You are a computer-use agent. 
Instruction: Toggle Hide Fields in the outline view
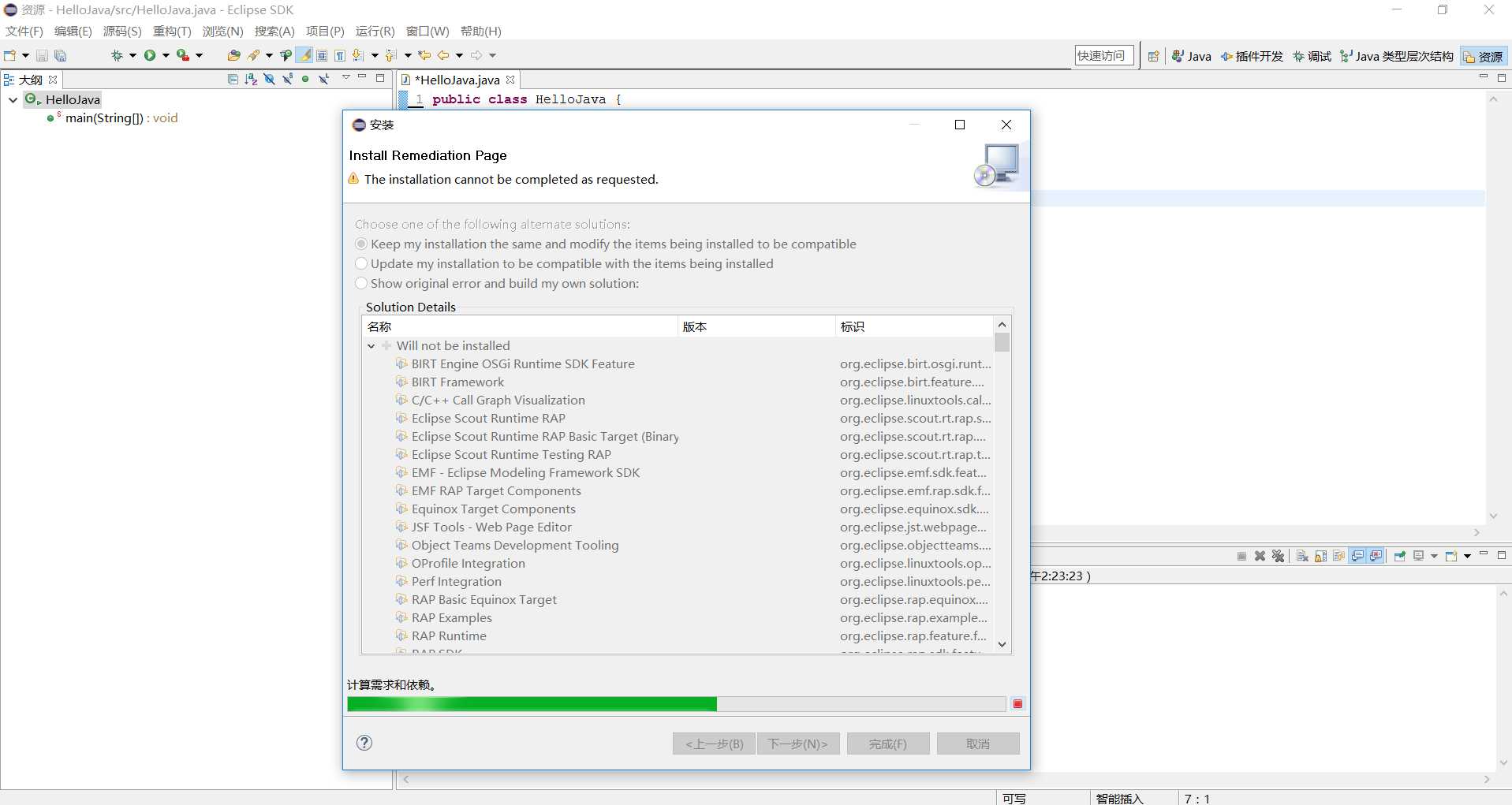click(x=269, y=79)
